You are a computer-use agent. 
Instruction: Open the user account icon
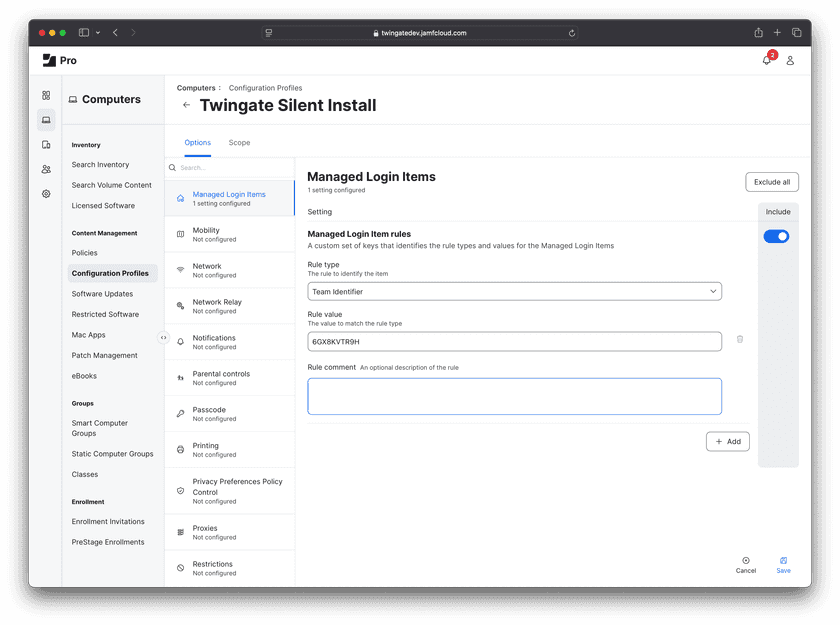pyautogui.click(x=790, y=60)
